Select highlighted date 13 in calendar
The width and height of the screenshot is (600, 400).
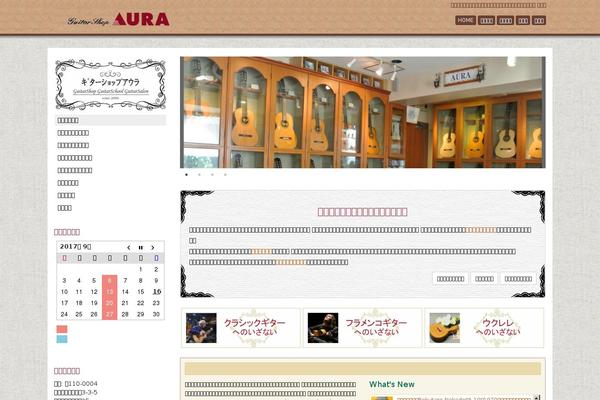click(x=109, y=292)
